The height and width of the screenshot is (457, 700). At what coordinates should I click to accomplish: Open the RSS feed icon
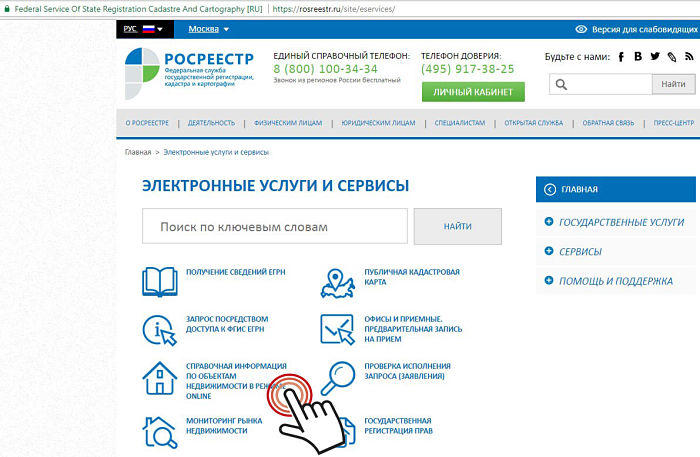pyautogui.click(x=689, y=57)
